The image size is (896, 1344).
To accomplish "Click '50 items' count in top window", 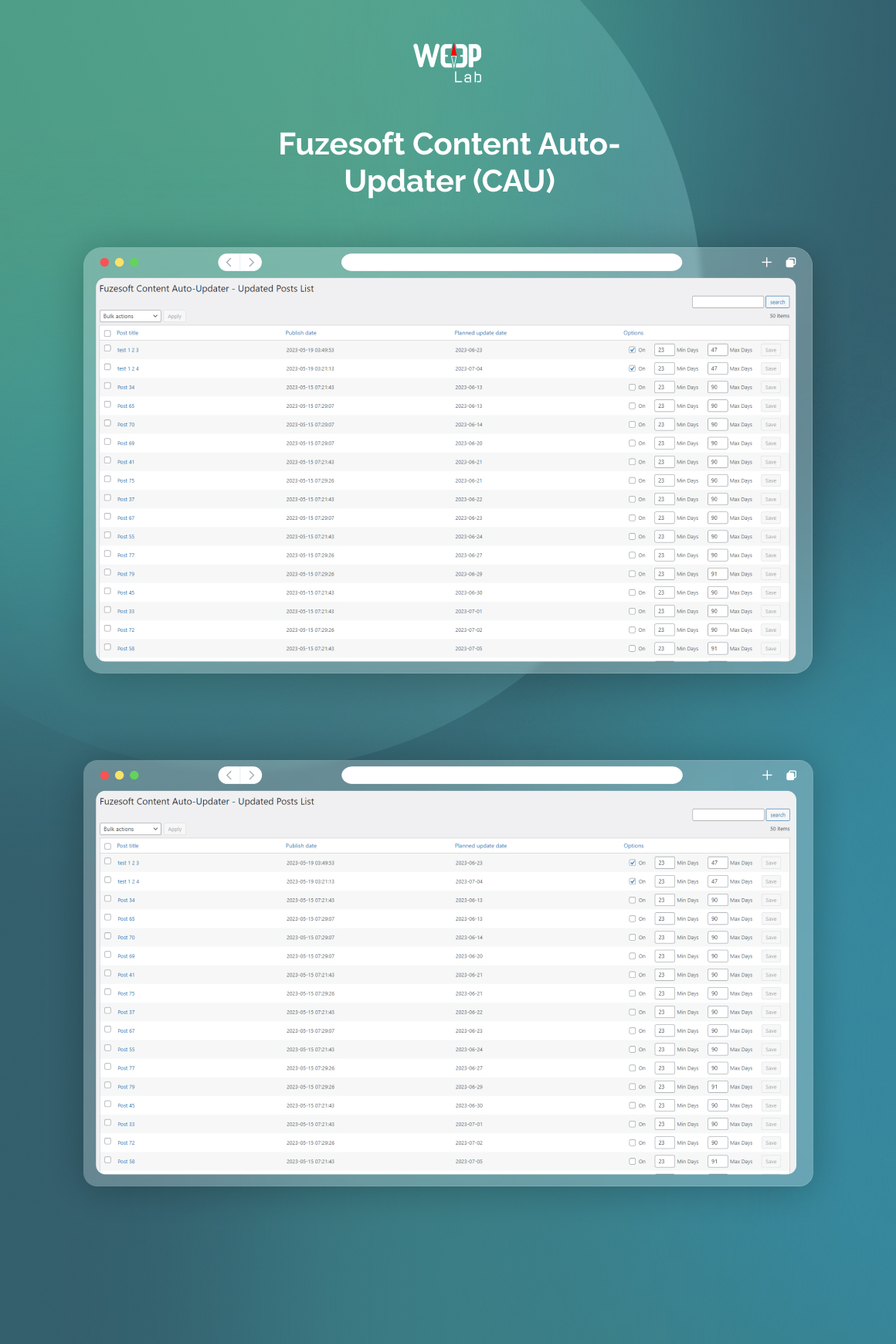I will click(779, 316).
